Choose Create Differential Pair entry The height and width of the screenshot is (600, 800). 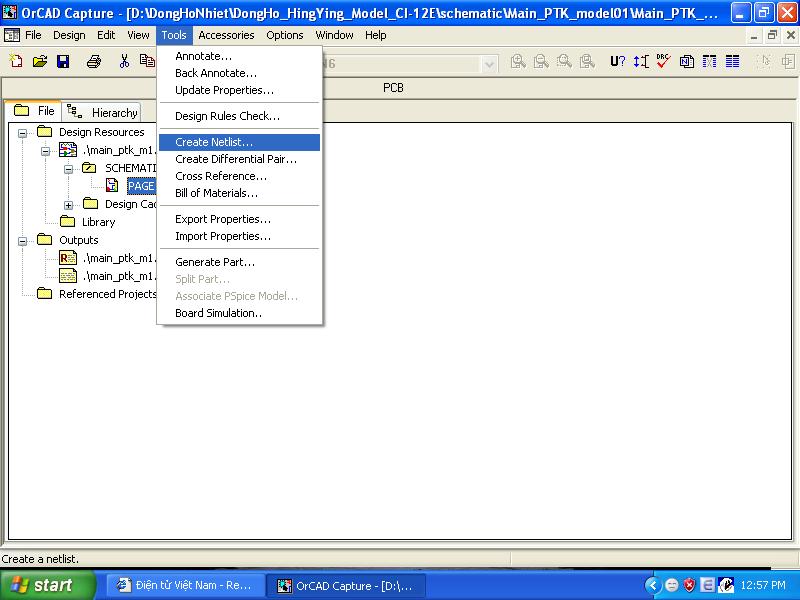pos(239,159)
